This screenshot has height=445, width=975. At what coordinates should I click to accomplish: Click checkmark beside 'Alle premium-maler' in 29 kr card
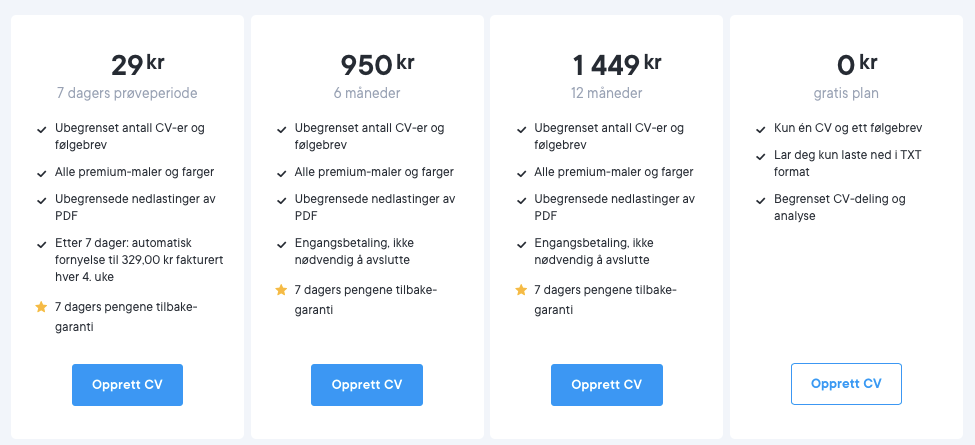click(41, 172)
